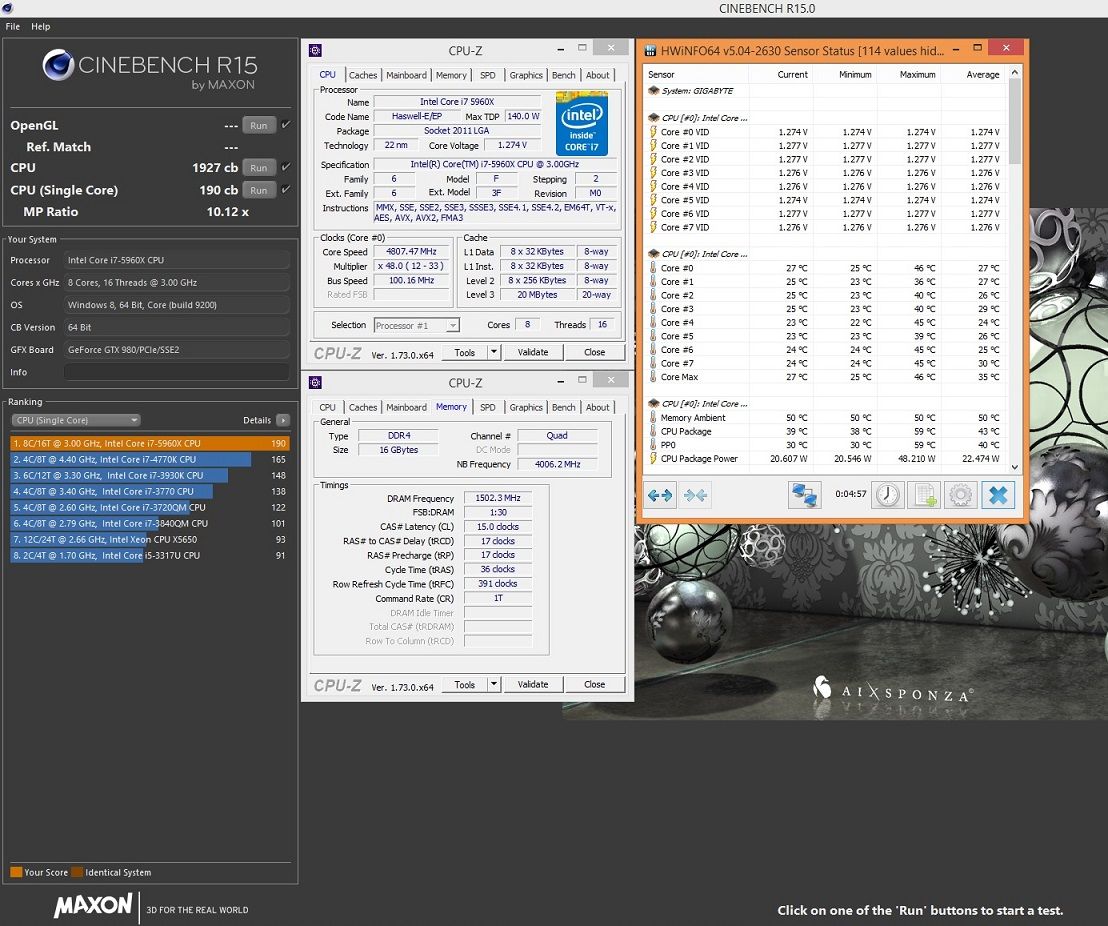Run the CPU multi-core benchmark
The image size is (1108, 926).
tap(259, 168)
